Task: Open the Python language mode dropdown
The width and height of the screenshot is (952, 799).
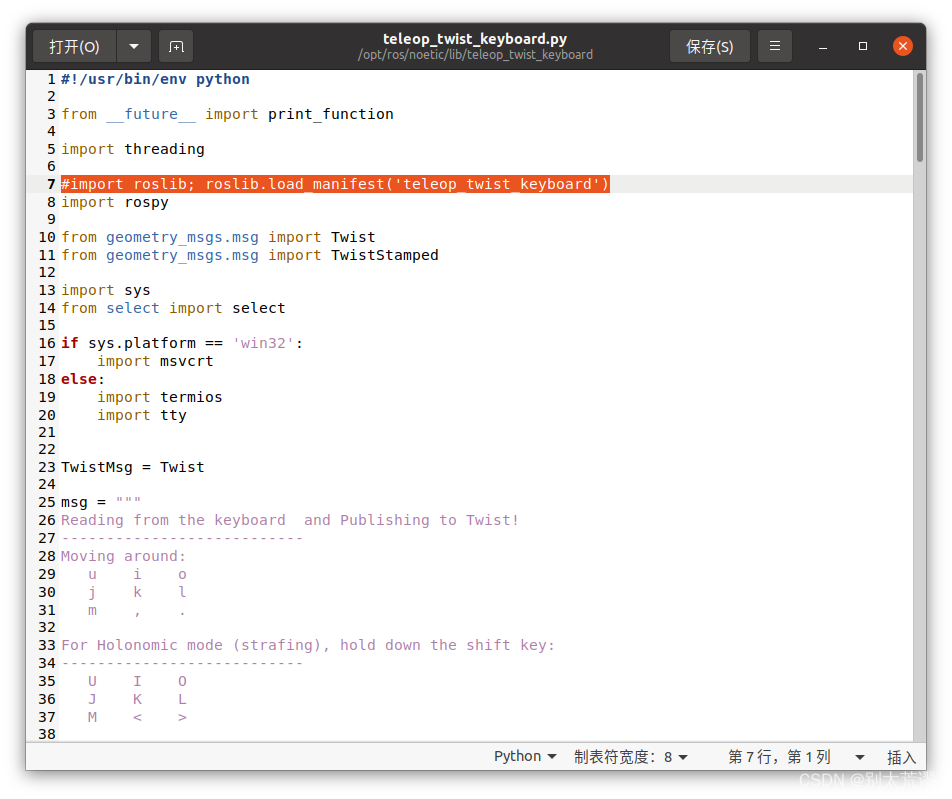Action: pyautogui.click(x=524, y=756)
